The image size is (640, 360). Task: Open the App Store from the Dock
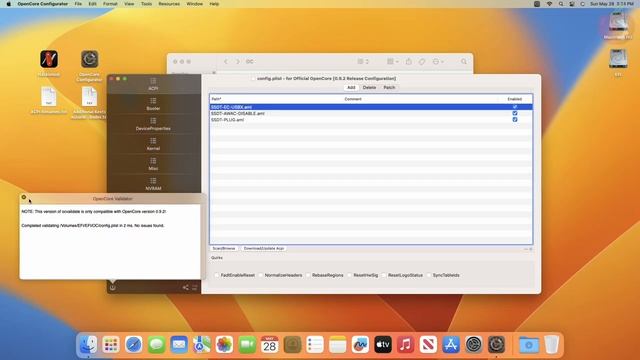pos(451,345)
